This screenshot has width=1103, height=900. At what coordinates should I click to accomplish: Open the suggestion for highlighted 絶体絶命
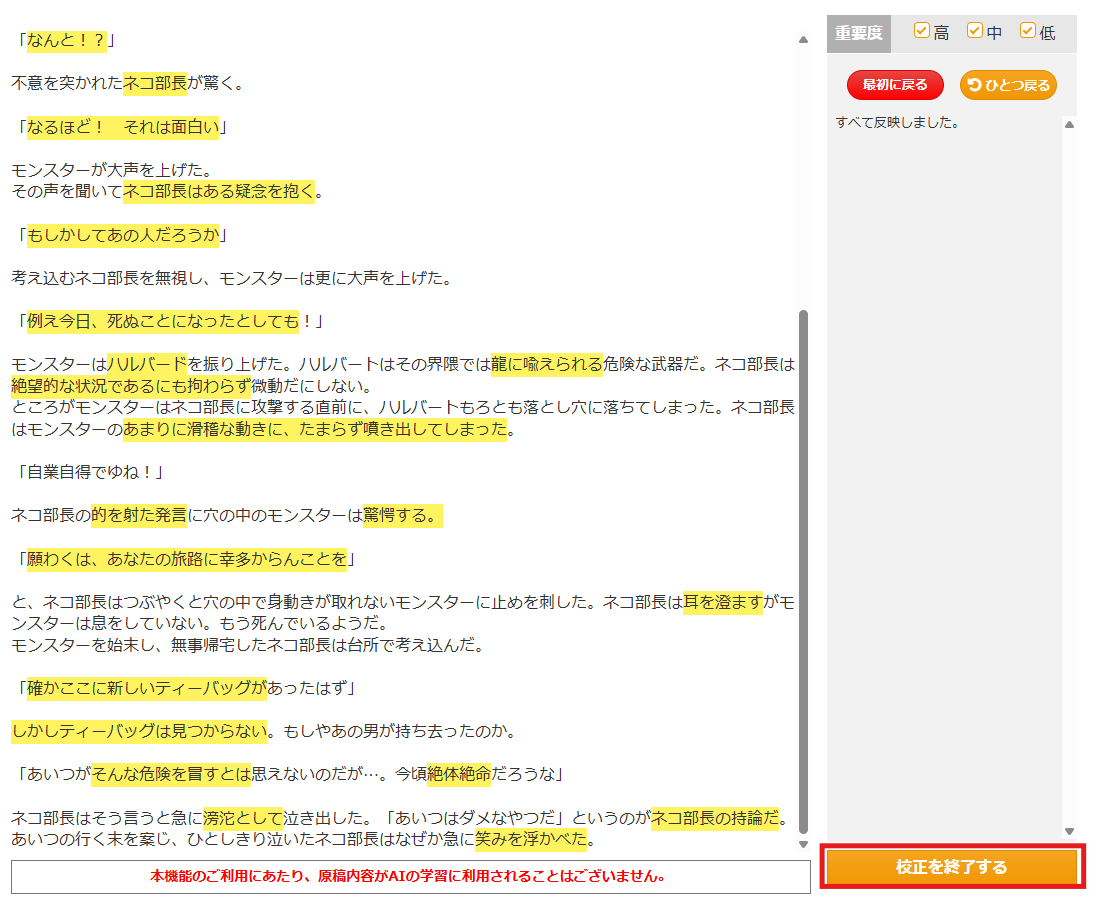[459, 774]
